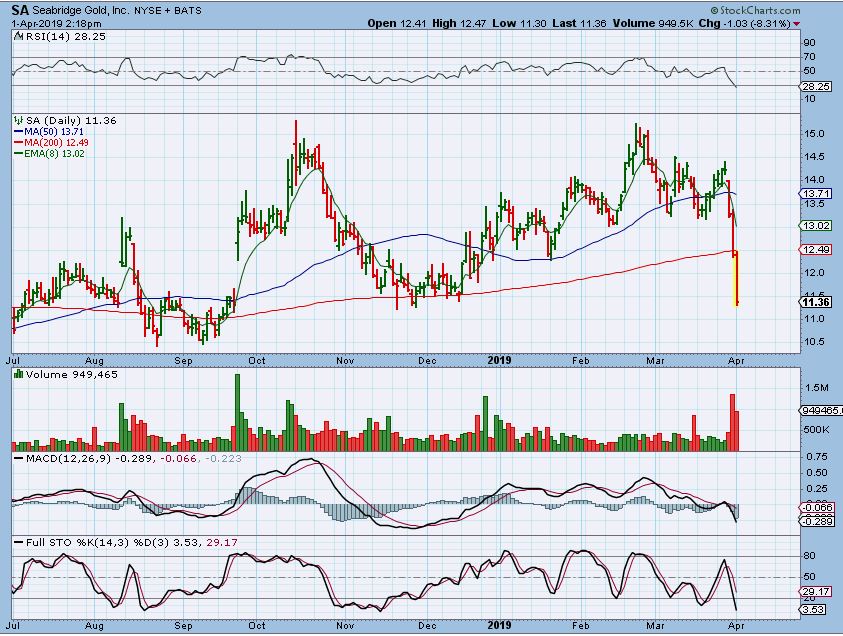Screen dimensions: 843x636
Task: Click the SA (Daily) candlestick legend icon
Action: coord(17,121)
